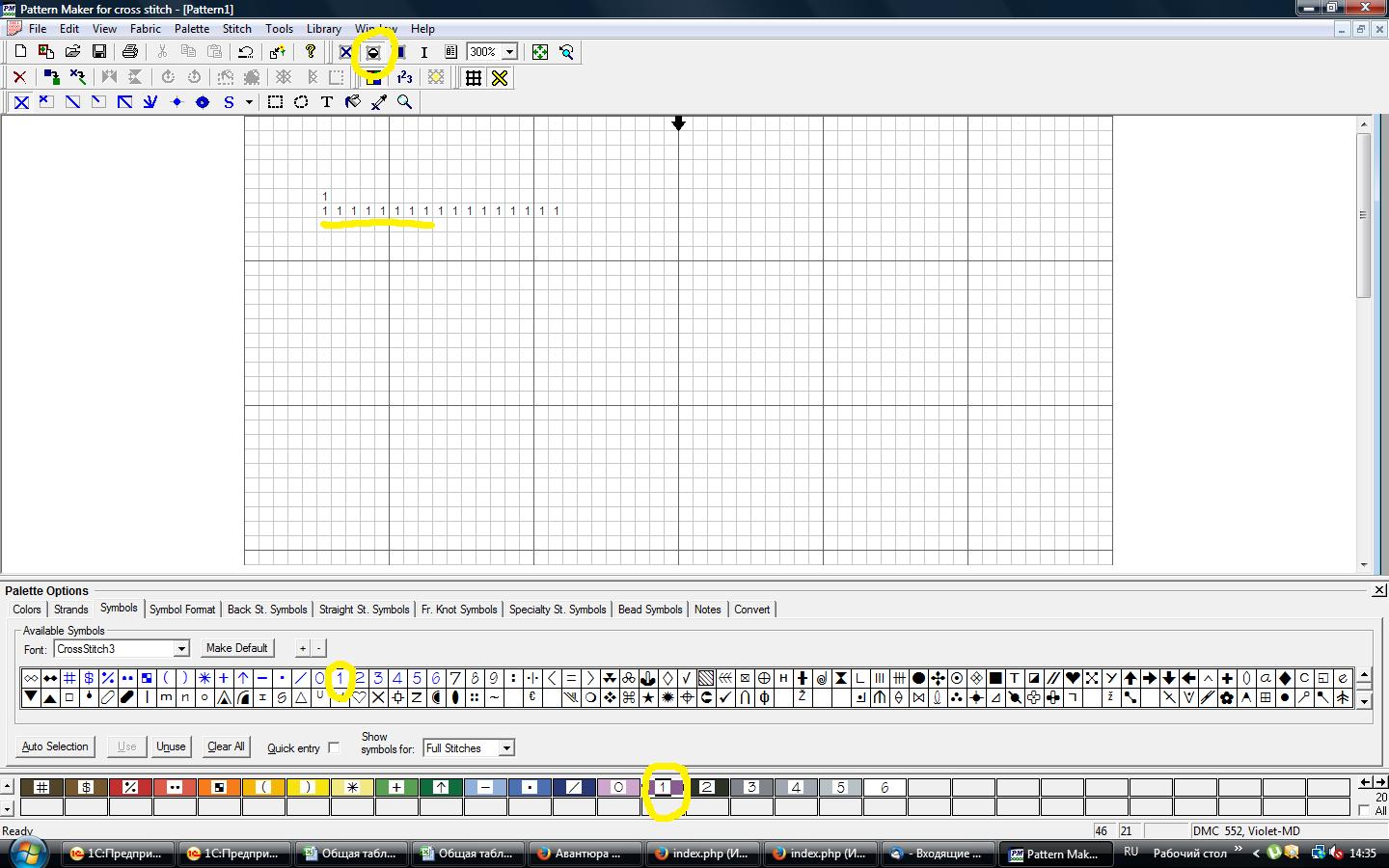Viewport: 1389px width, 868px height.
Task: Toggle the grid display icon
Action: pos(474,78)
